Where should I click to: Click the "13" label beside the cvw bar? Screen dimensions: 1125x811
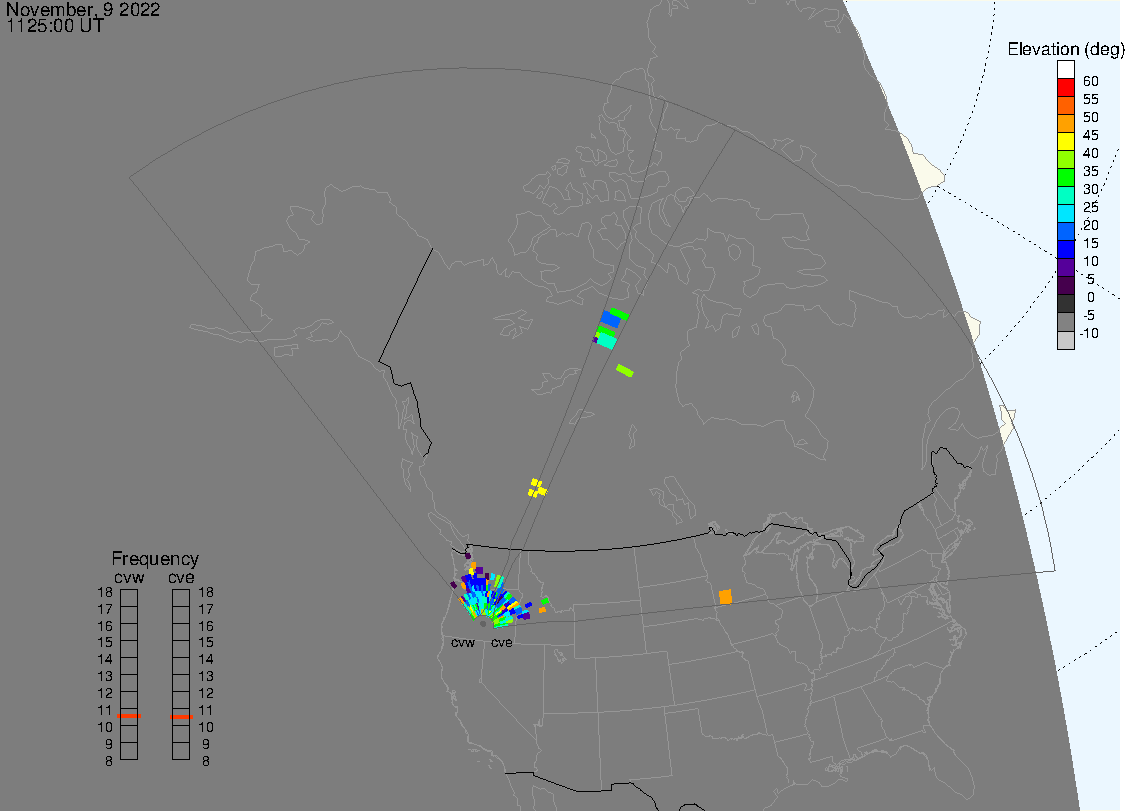[x=105, y=676]
